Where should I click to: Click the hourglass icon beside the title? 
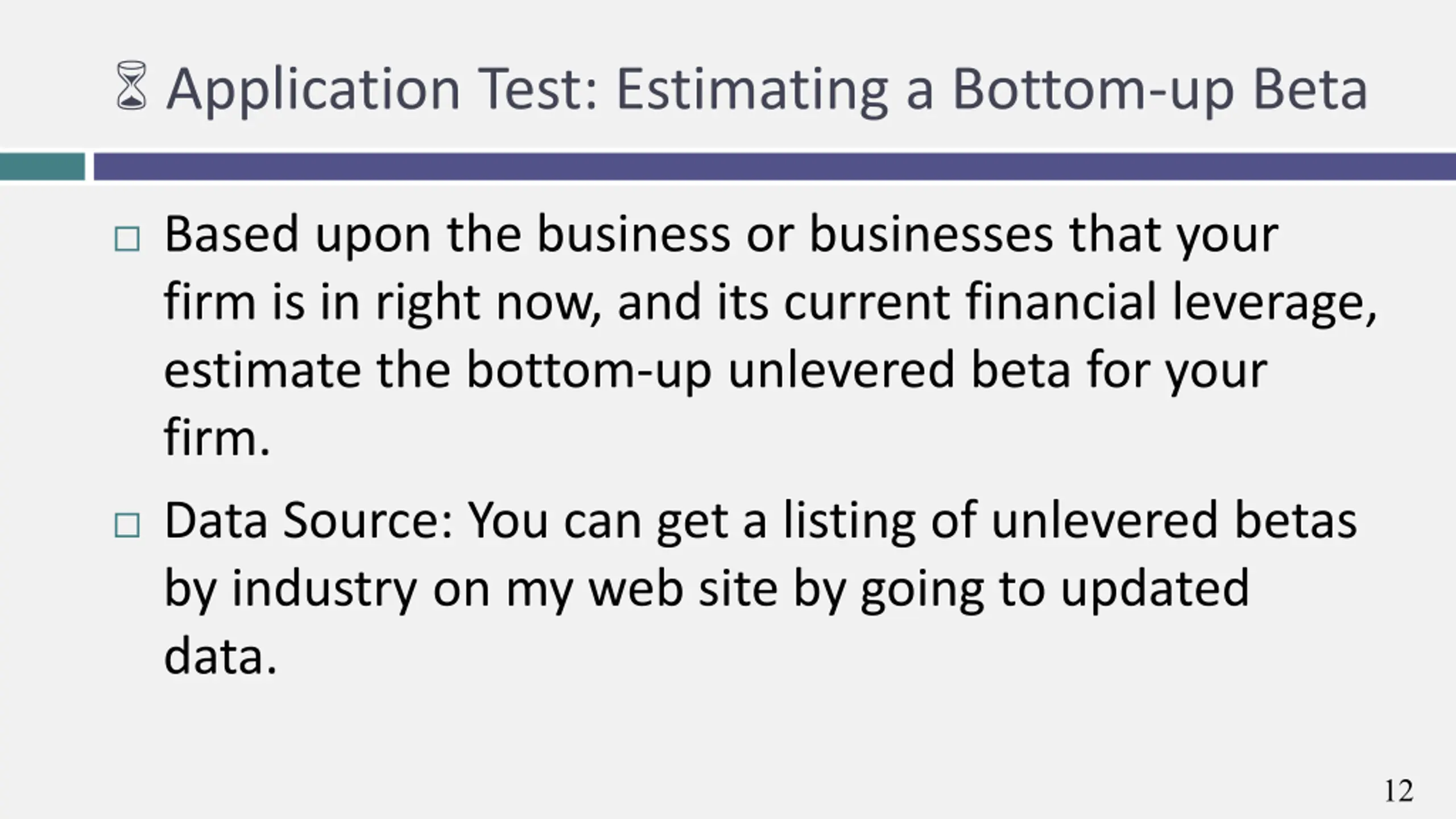[131, 85]
